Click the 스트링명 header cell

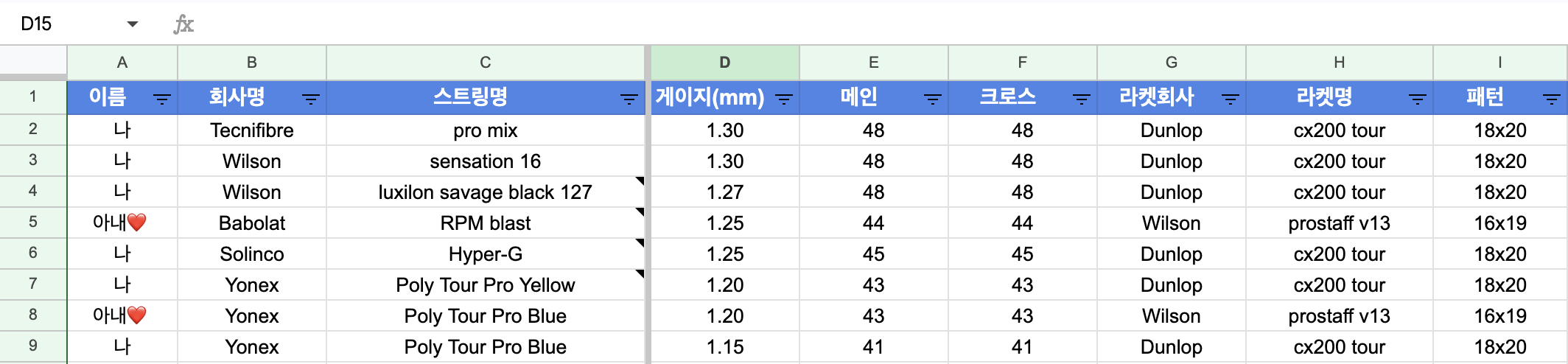click(486, 97)
